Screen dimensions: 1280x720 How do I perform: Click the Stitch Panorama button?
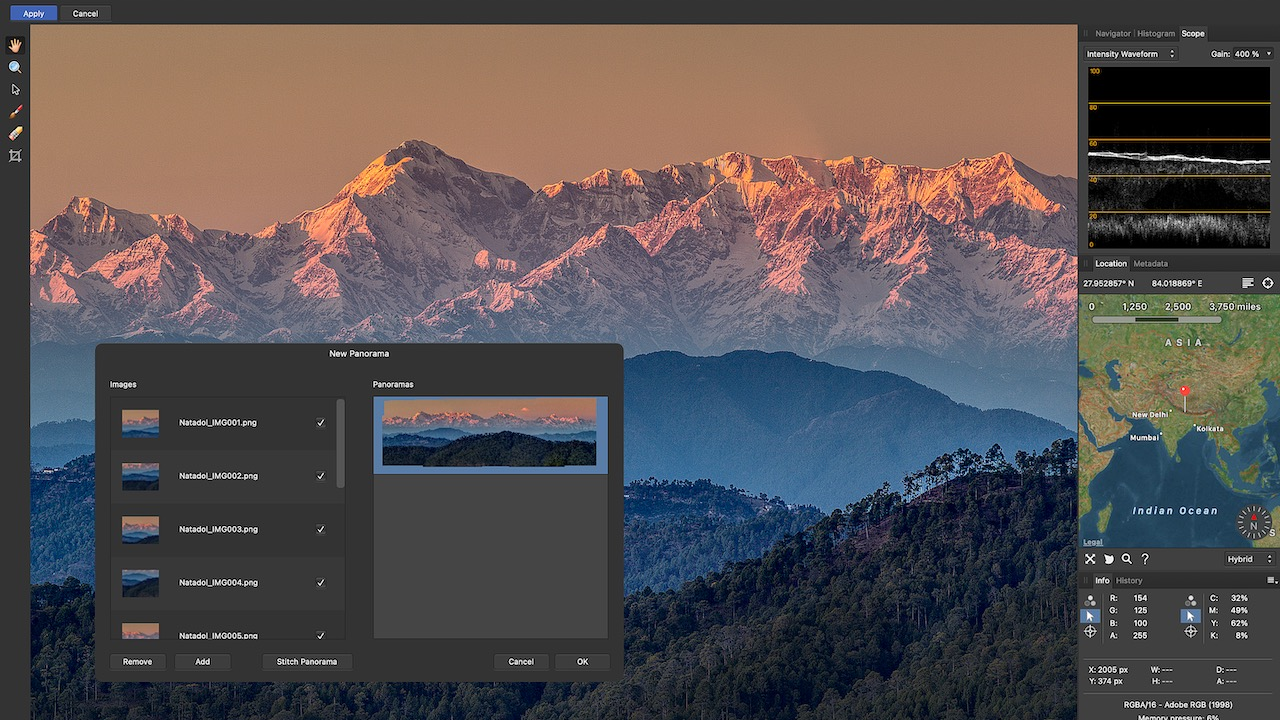(x=307, y=661)
